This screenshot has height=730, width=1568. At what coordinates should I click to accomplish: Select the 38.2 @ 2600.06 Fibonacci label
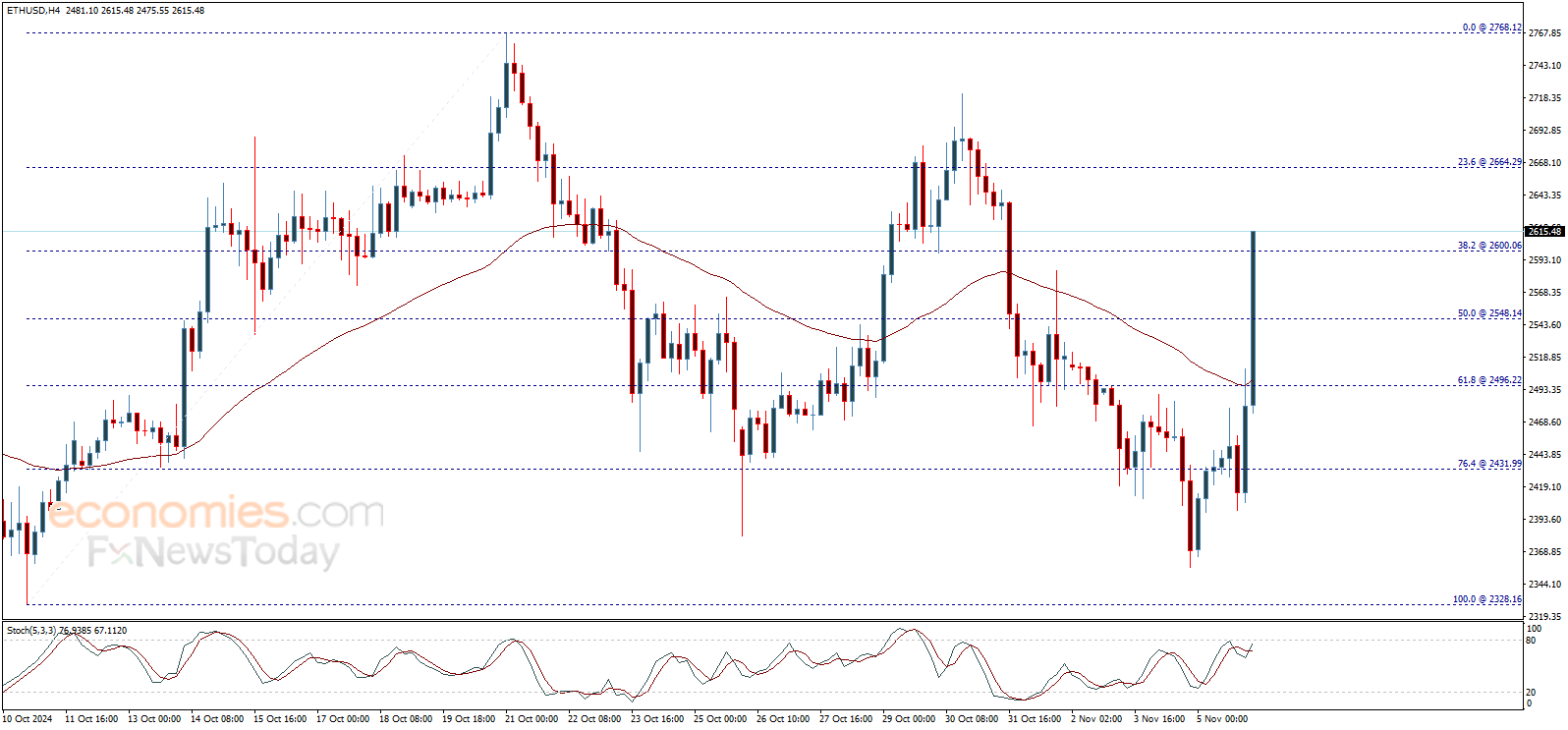pos(1489,246)
